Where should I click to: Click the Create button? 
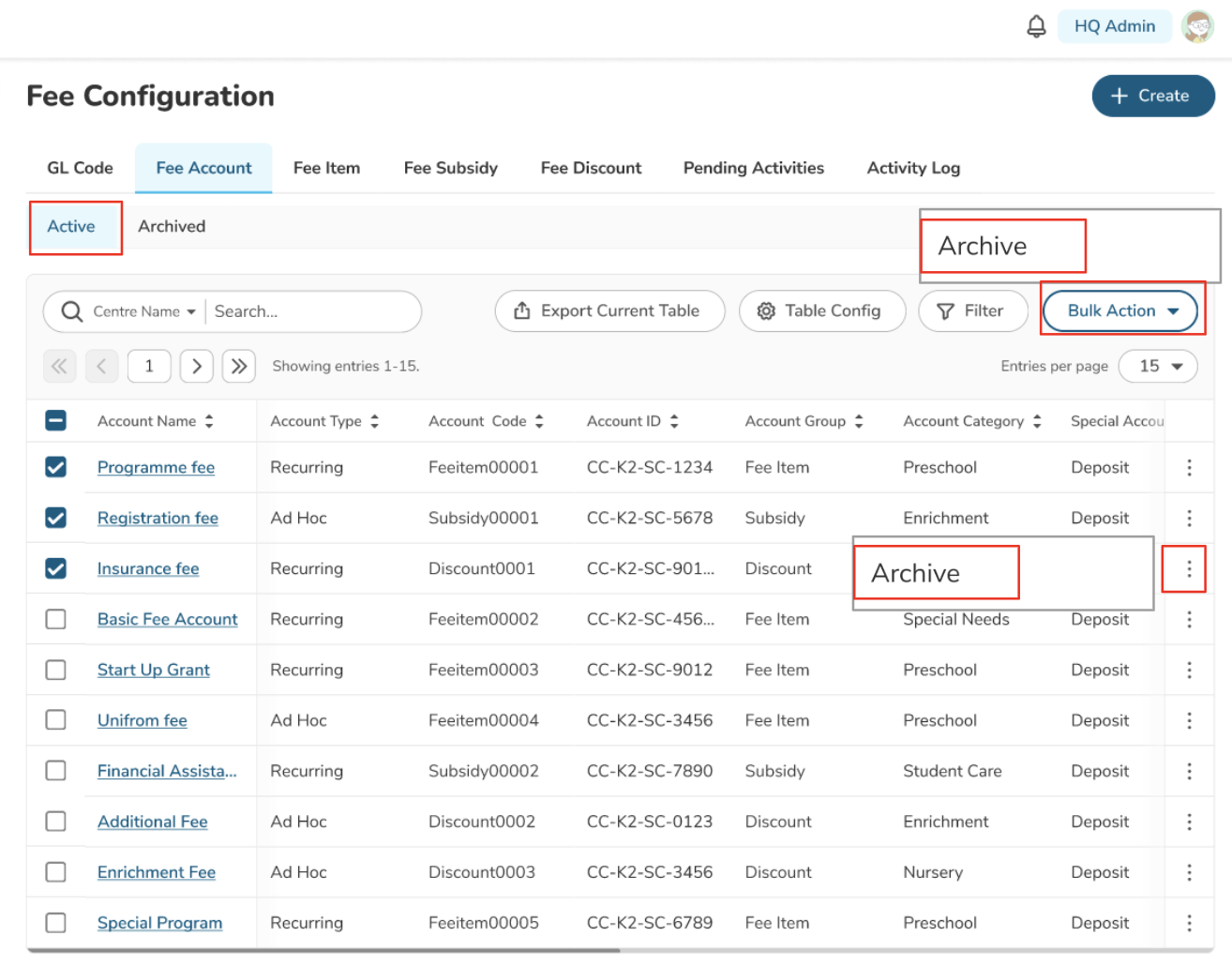coord(1152,96)
